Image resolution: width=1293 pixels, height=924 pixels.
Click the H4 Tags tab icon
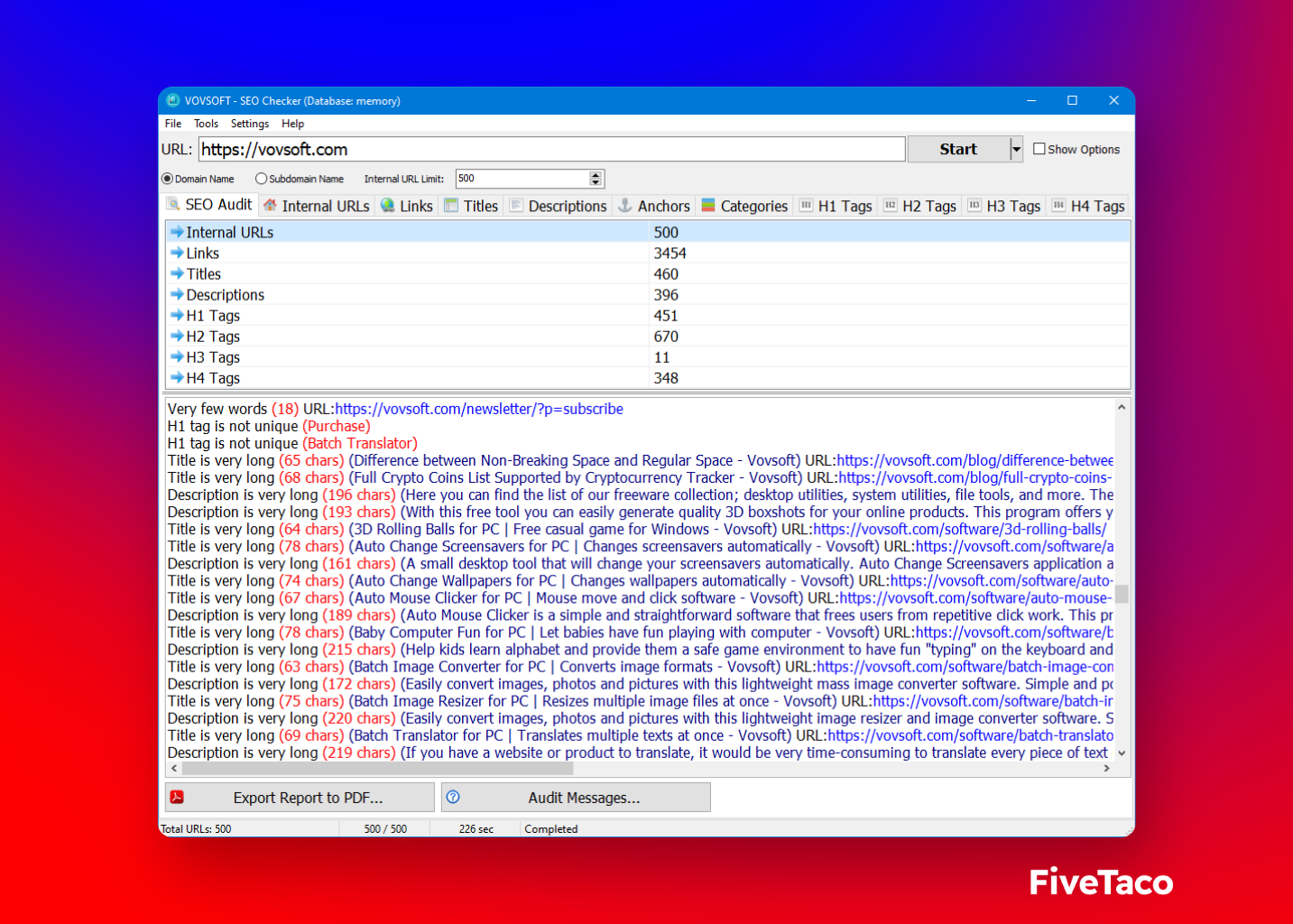coord(1058,206)
